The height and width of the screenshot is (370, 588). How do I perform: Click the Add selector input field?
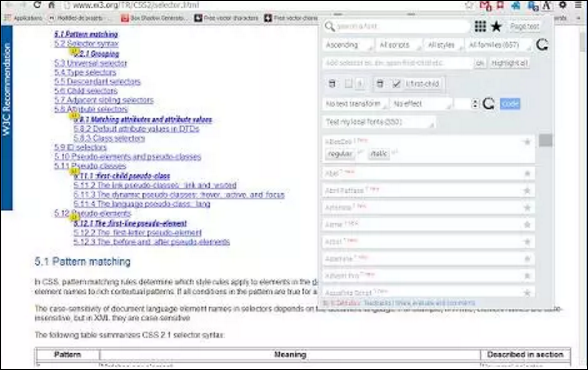[x=397, y=63]
